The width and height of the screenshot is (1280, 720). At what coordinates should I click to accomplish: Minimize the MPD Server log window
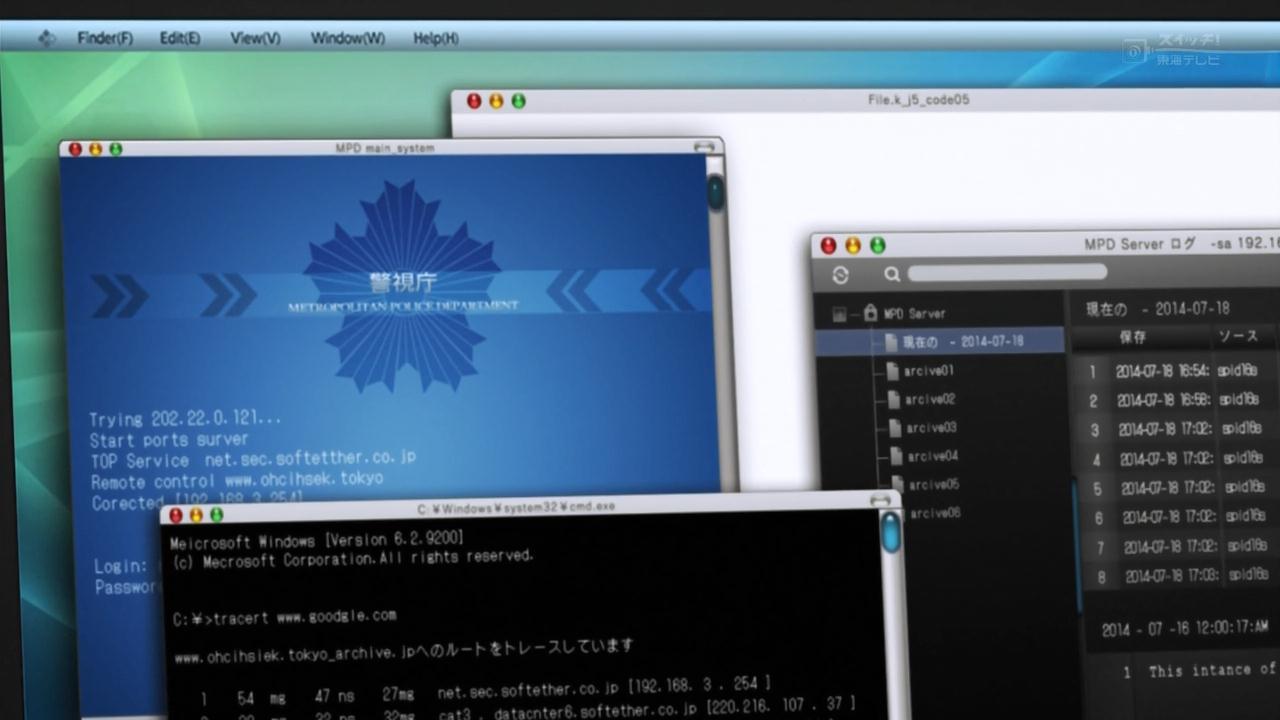[x=853, y=245]
